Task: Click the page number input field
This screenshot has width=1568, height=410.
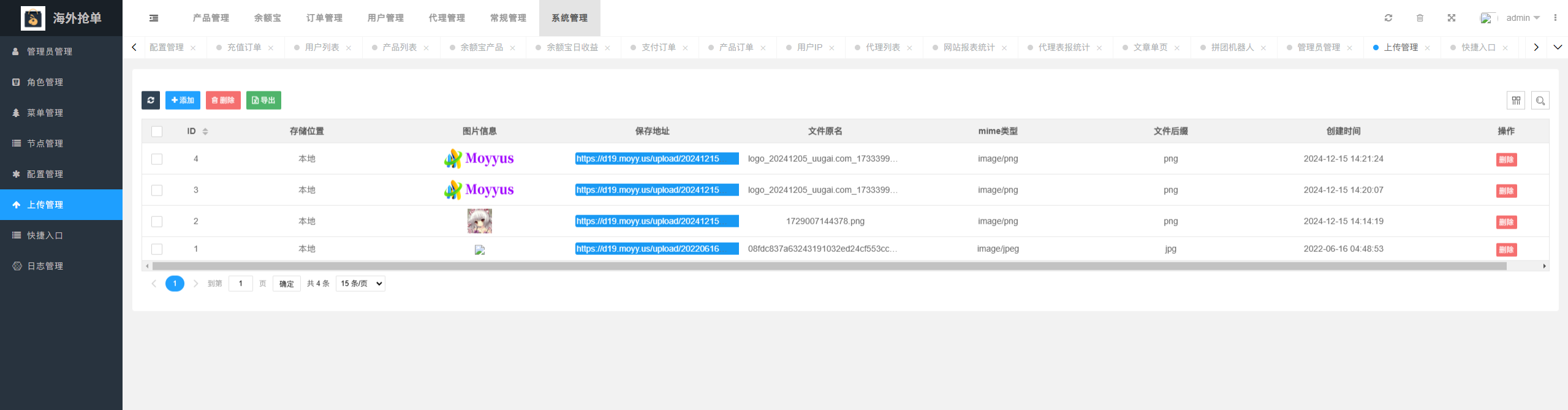Action: tap(240, 284)
